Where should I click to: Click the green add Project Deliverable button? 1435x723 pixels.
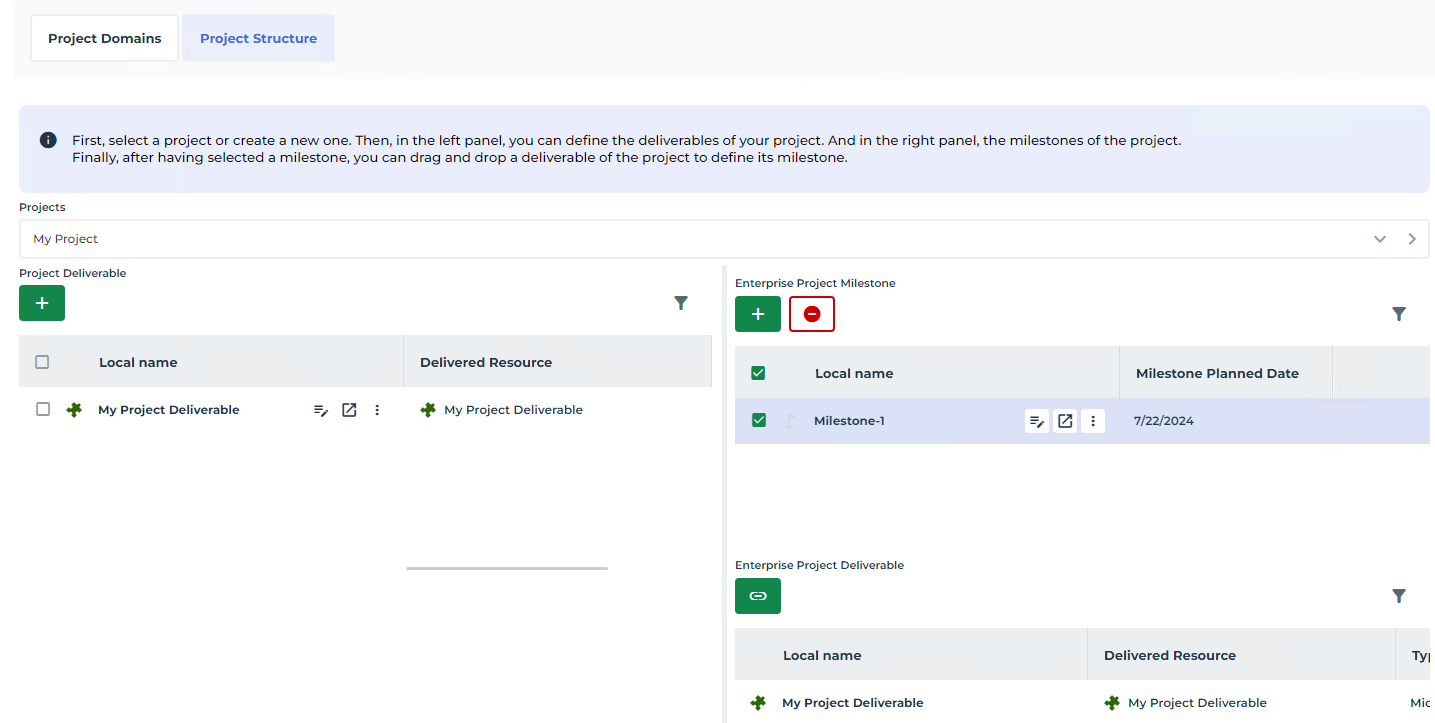pyautogui.click(x=42, y=303)
